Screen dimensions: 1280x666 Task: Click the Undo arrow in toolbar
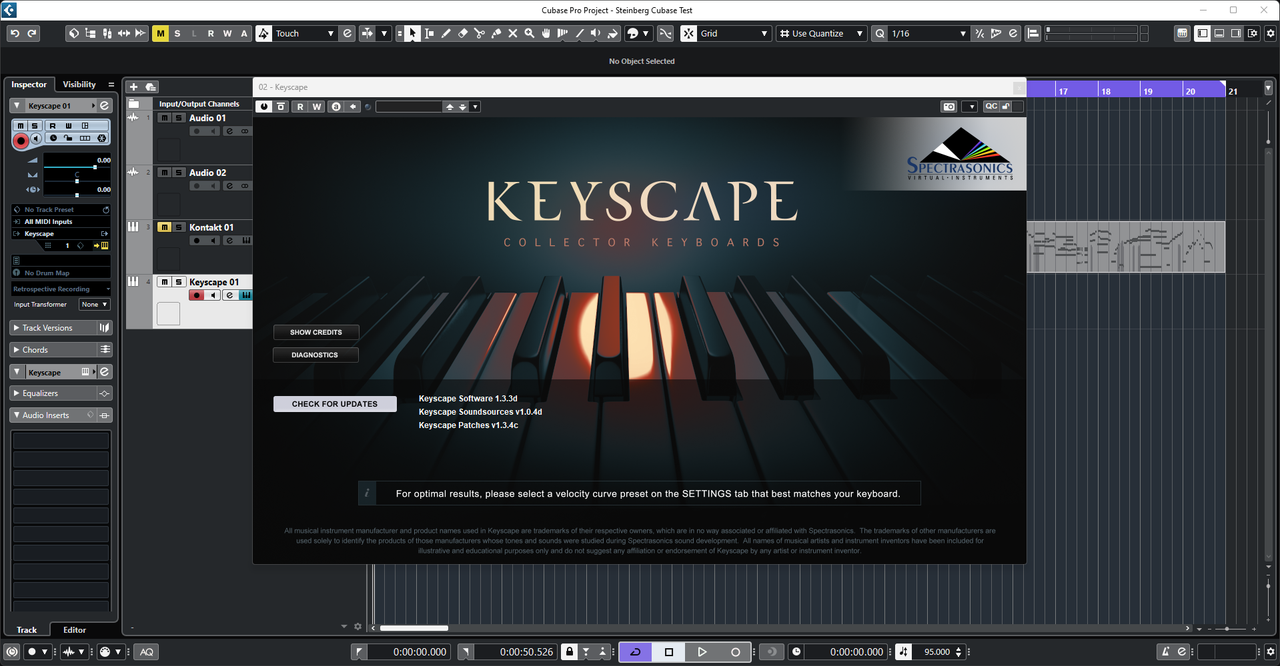point(15,33)
